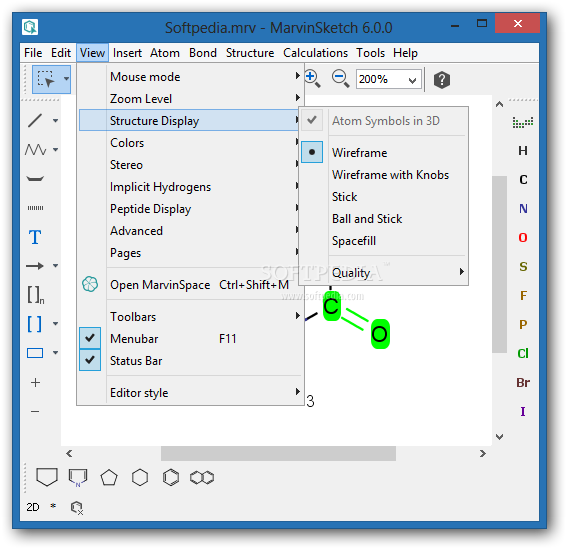This screenshot has width=567, height=549.
Task: Click the highlighted C atom on canvas
Action: pyautogui.click(x=331, y=306)
